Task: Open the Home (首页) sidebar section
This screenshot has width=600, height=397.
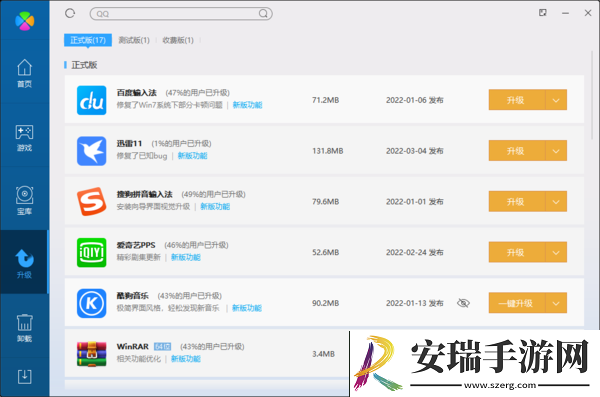Action: click(24, 73)
